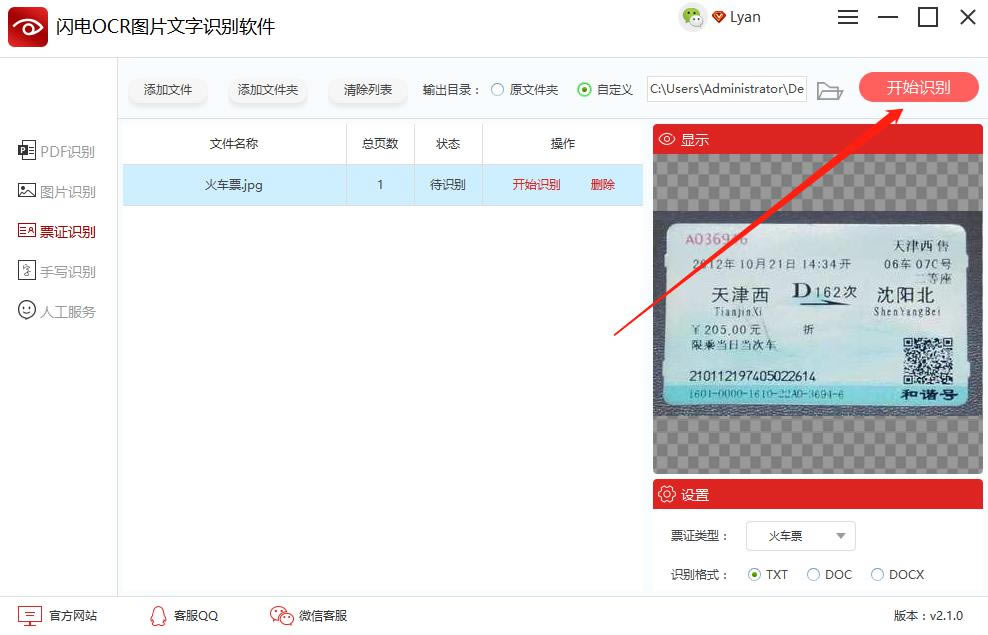Click the output path input field
The image size is (988, 635).
click(727, 89)
